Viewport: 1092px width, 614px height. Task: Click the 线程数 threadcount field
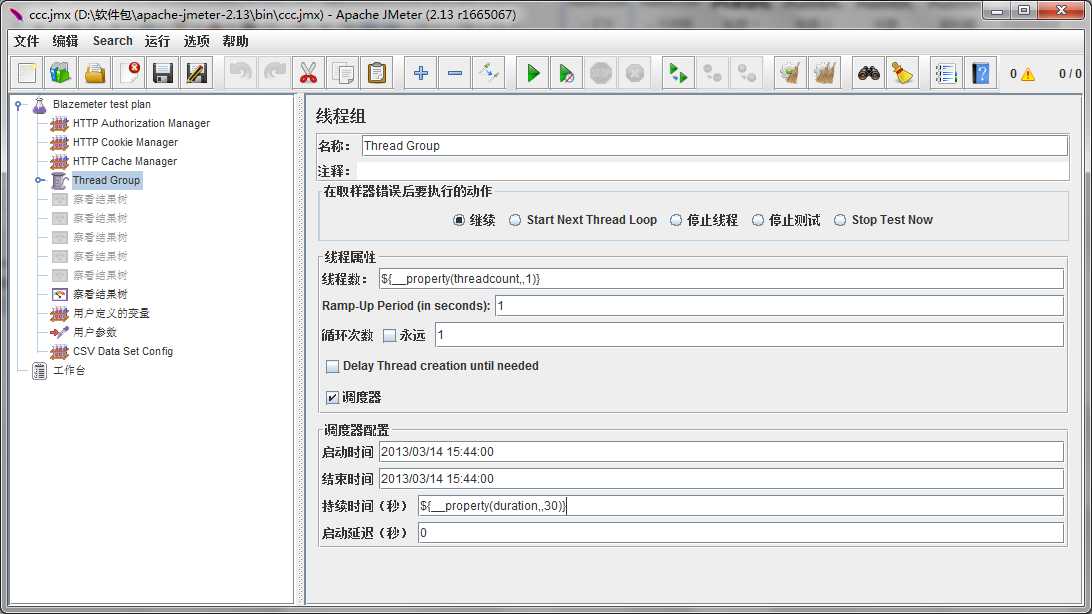721,278
